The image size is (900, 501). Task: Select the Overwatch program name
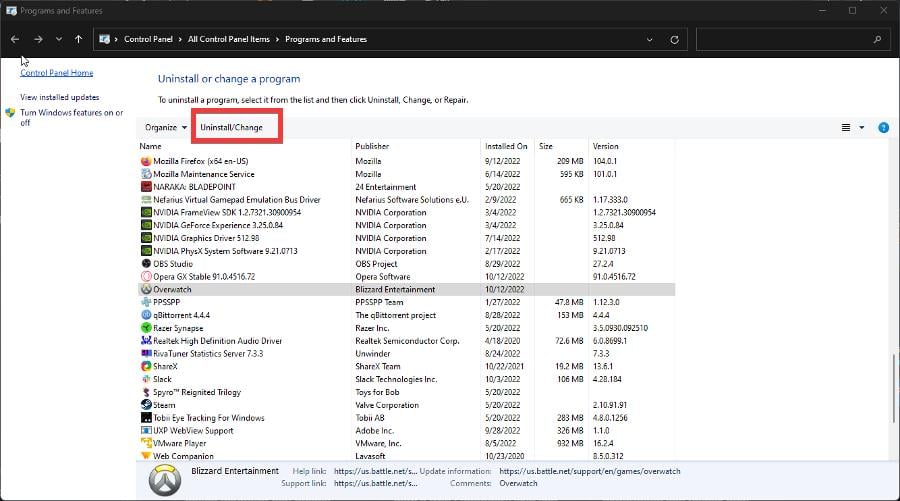tap(172, 289)
